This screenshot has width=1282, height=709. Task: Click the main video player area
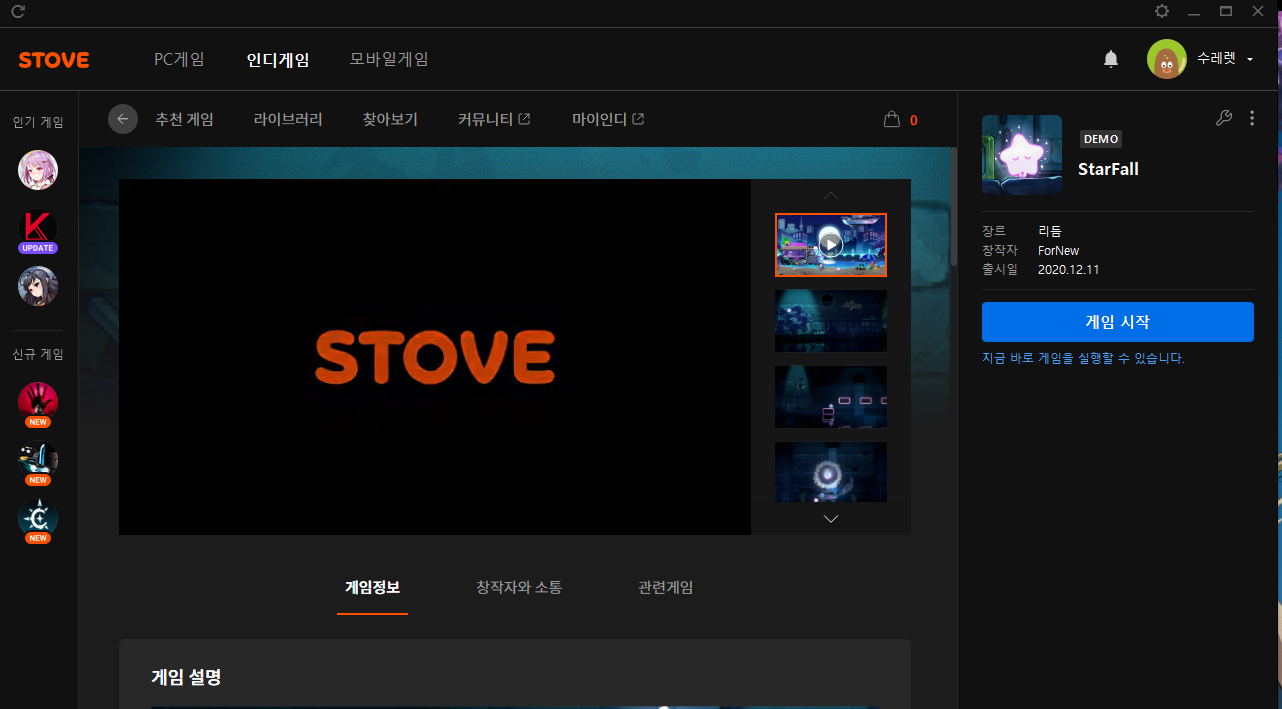[x=435, y=357]
